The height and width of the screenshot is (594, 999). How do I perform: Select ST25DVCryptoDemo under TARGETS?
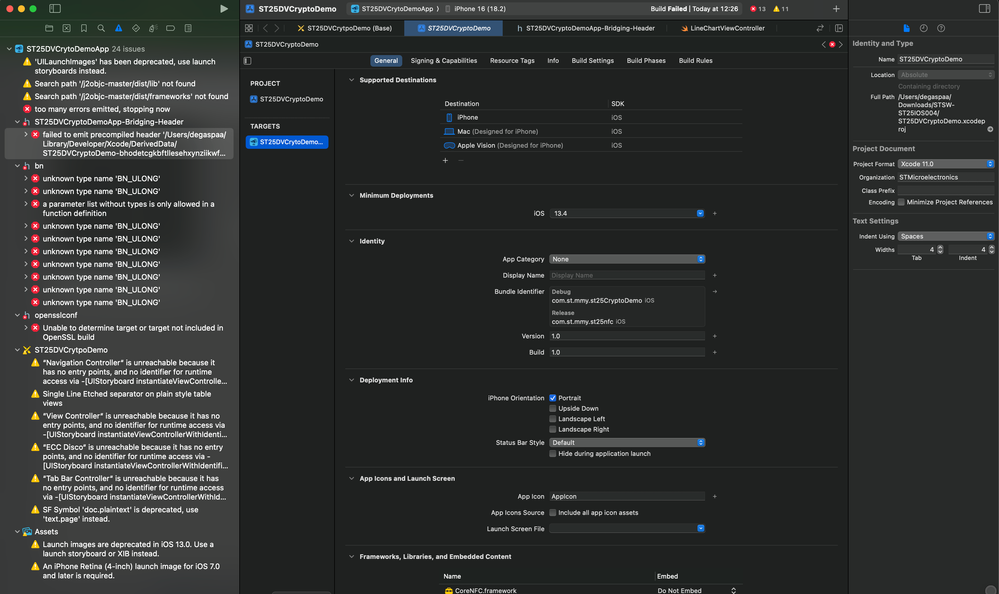tap(288, 142)
